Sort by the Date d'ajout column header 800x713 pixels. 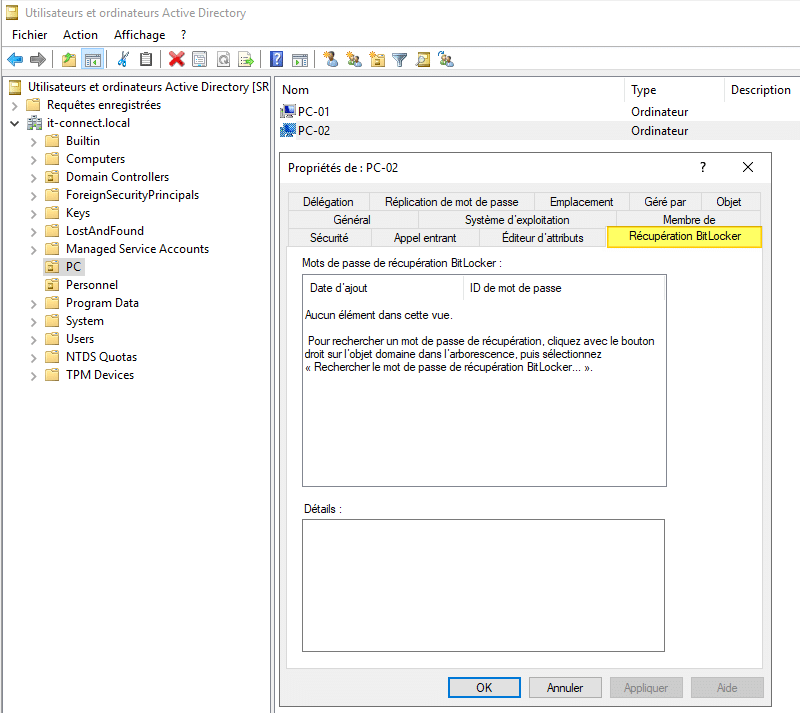click(339, 288)
